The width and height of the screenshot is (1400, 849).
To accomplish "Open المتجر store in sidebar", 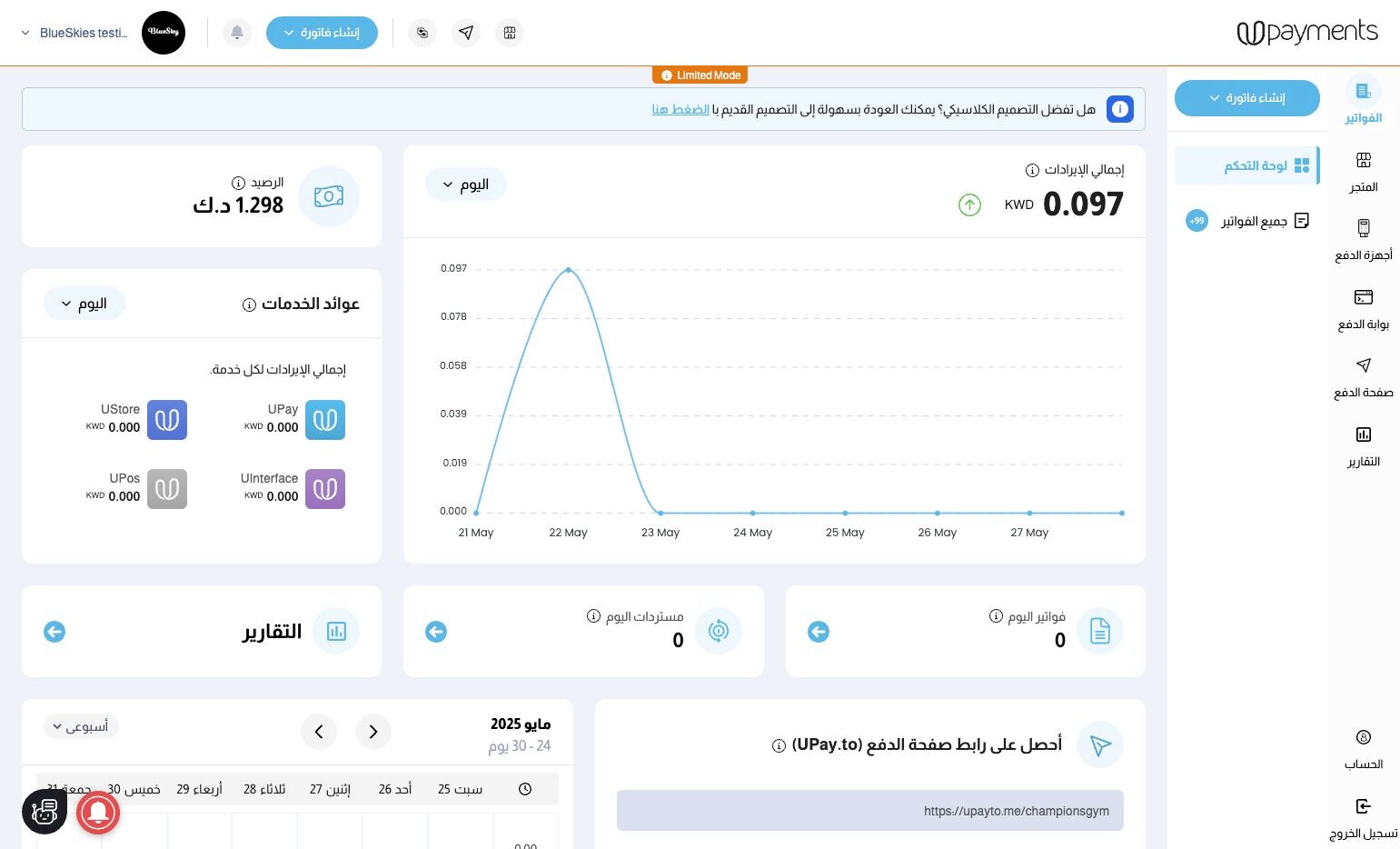I will 1363,172.
